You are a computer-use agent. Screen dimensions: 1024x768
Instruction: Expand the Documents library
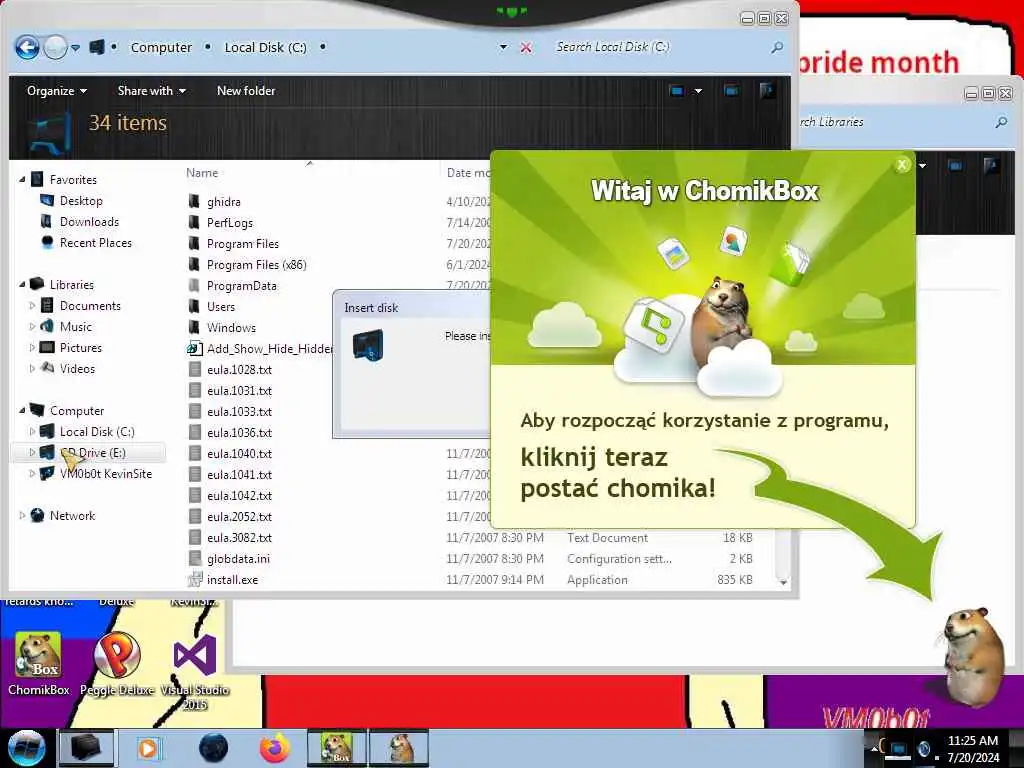click(32, 305)
